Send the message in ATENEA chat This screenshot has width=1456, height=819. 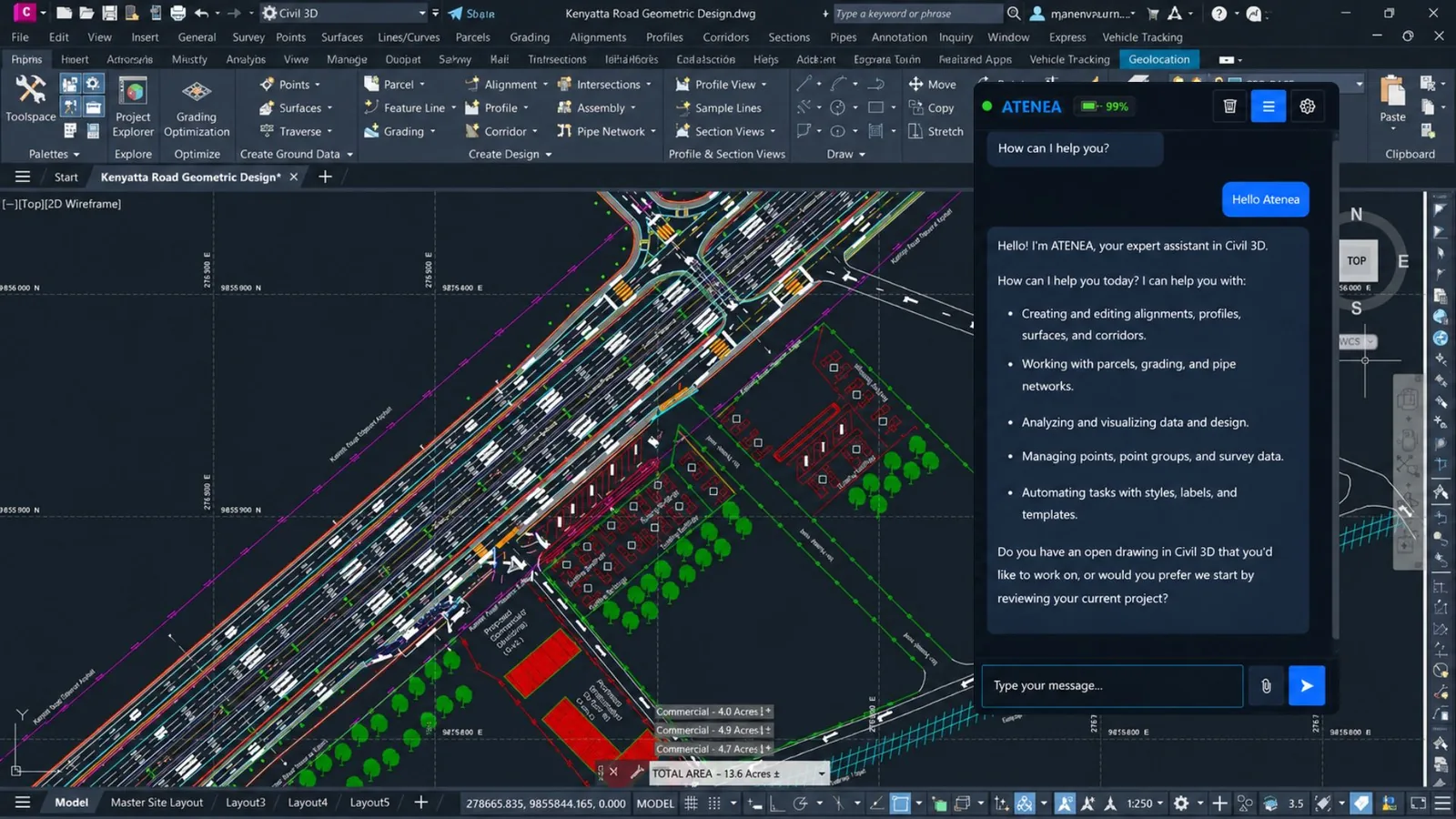click(x=1307, y=686)
